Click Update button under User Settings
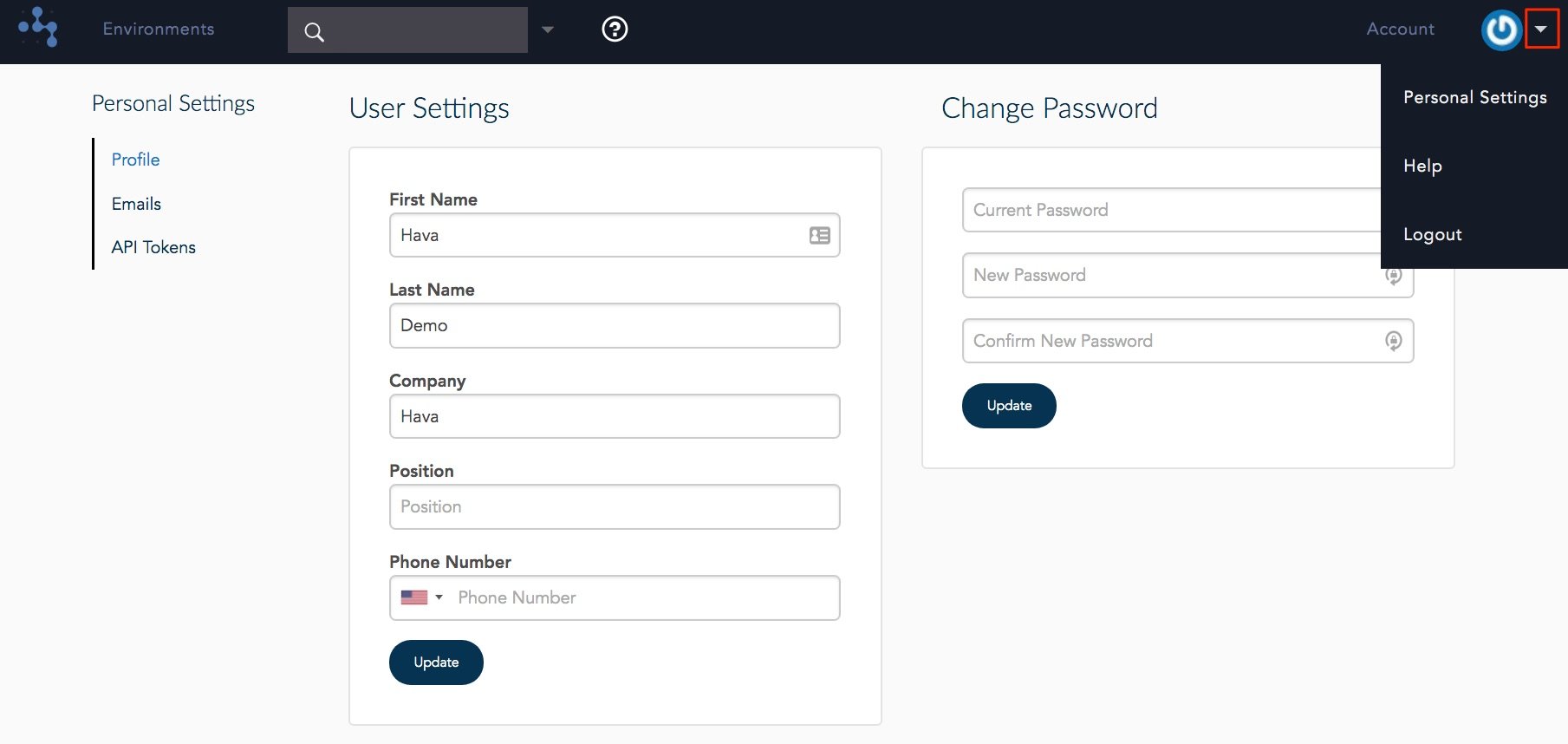 pyautogui.click(x=436, y=662)
